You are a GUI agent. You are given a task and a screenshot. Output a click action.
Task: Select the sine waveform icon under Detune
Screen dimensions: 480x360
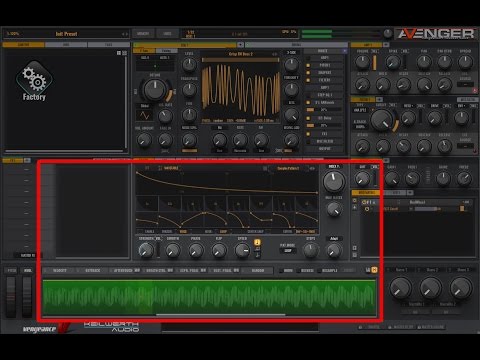tap(144, 116)
